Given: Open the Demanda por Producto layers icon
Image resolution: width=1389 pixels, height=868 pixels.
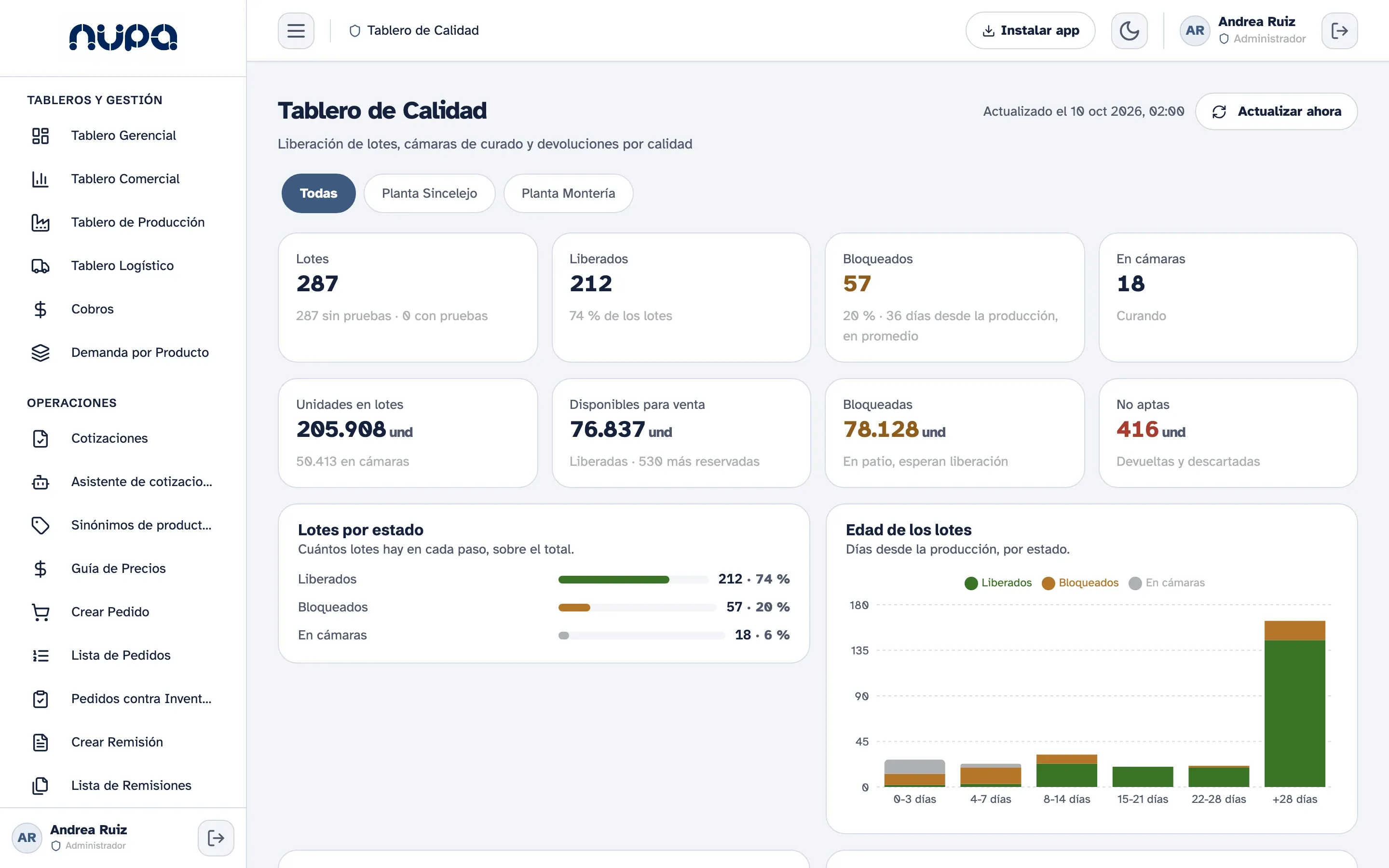Looking at the screenshot, I should point(40,353).
